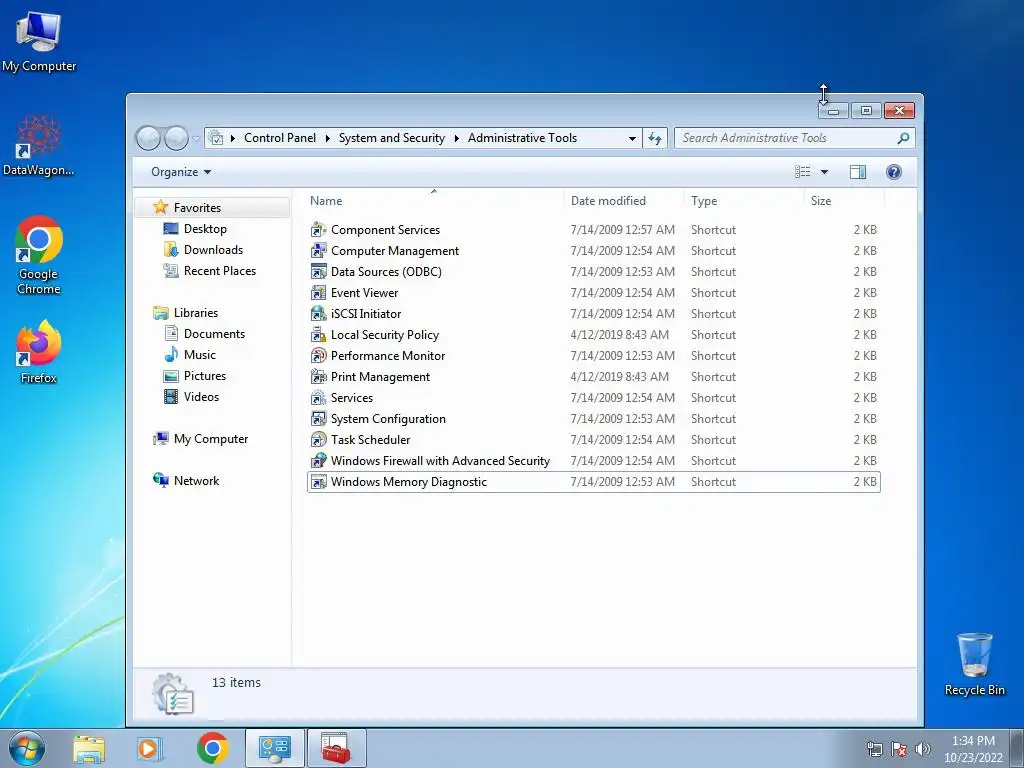The image size is (1024, 768).
Task: Click the Windows Memory Diagnostic icon
Action: tap(318, 481)
